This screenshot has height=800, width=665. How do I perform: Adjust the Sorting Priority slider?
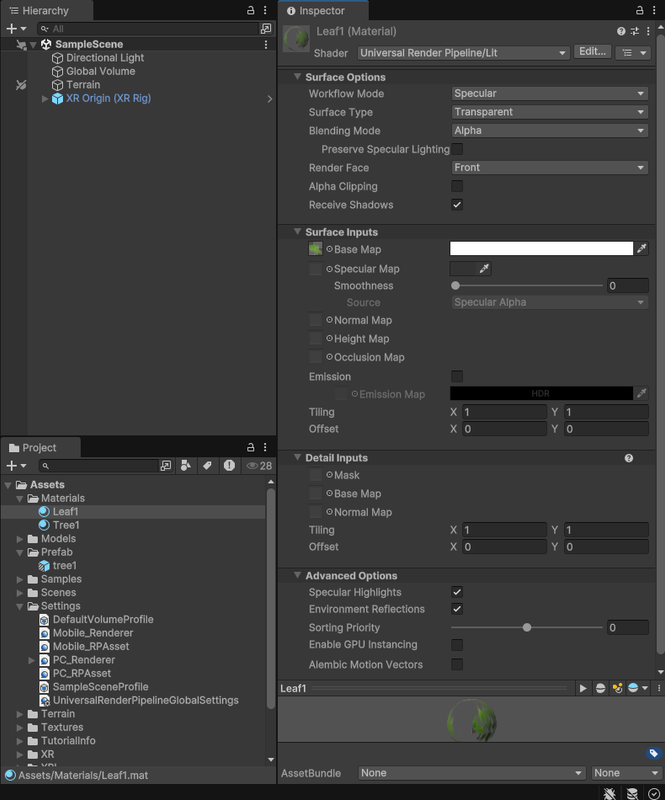coord(527,628)
